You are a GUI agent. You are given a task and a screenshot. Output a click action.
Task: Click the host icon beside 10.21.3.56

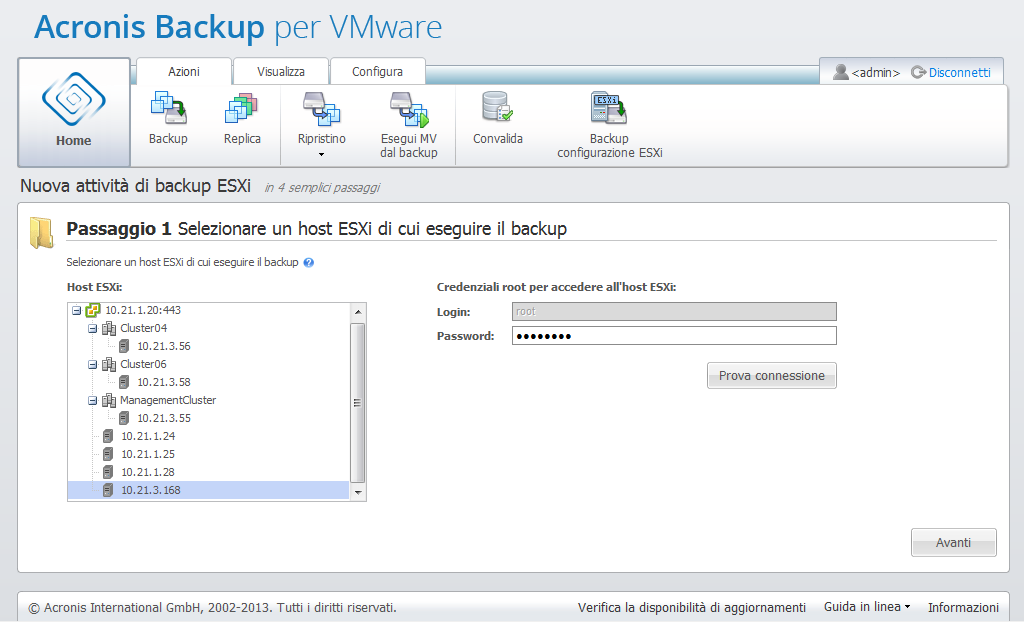(124, 346)
